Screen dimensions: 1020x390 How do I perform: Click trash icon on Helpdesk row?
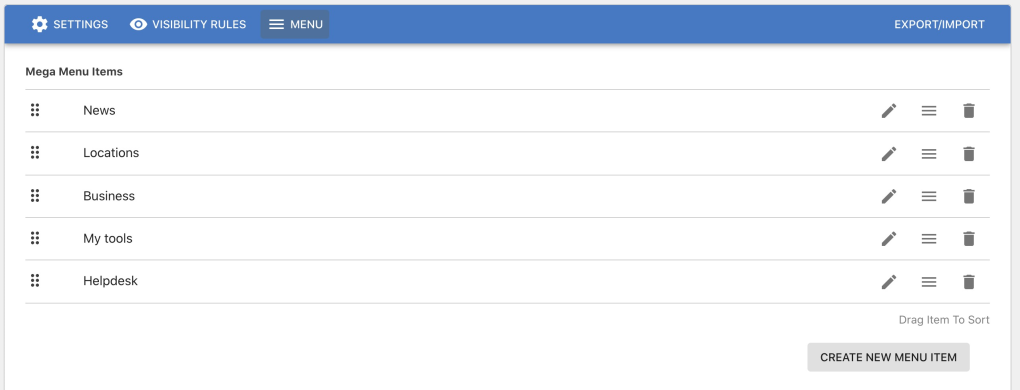pyautogui.click(x=969, y=281)
